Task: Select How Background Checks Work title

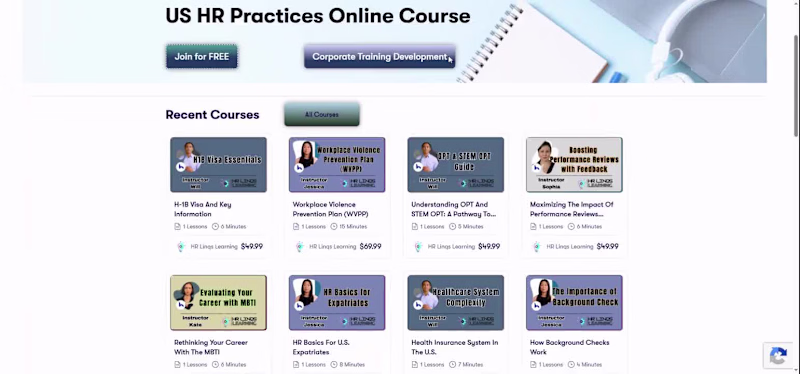Action: coord(569,347)
